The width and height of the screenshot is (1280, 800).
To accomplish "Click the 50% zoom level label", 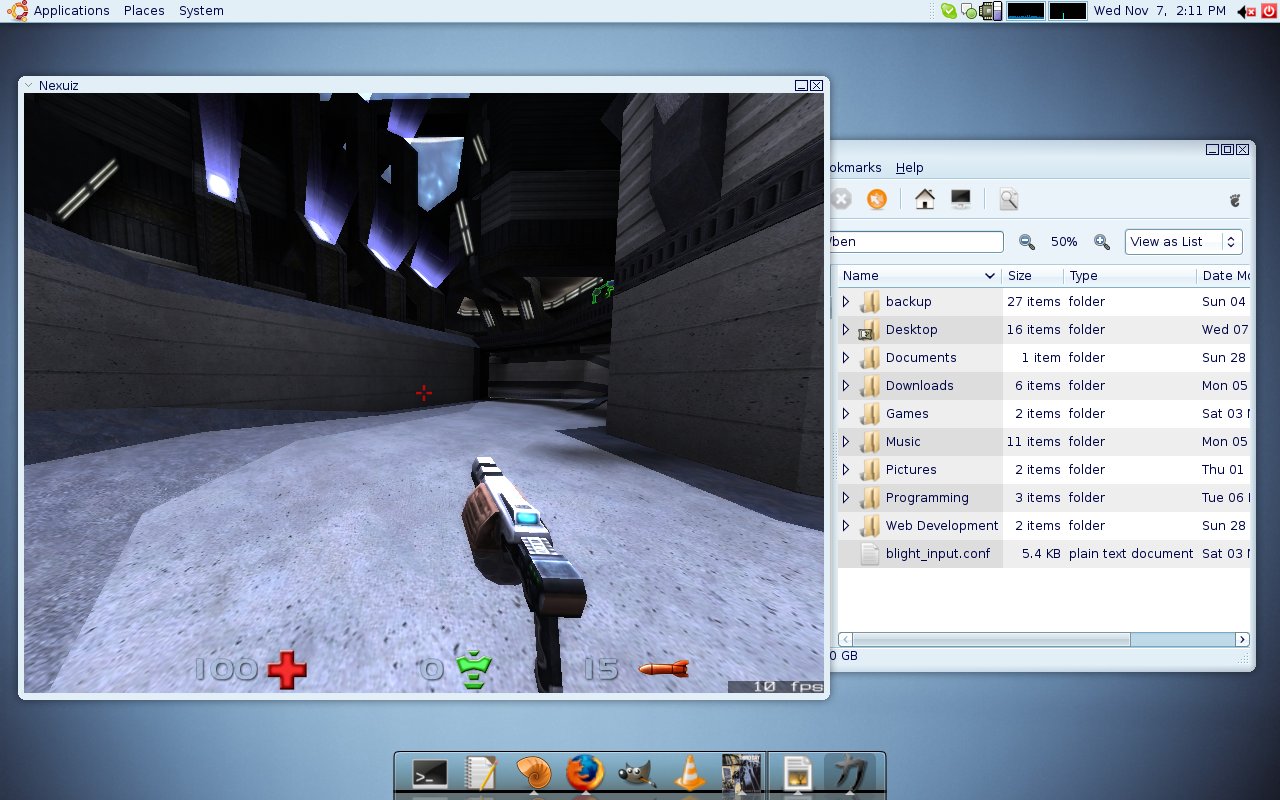I will tap(1064, 242).
